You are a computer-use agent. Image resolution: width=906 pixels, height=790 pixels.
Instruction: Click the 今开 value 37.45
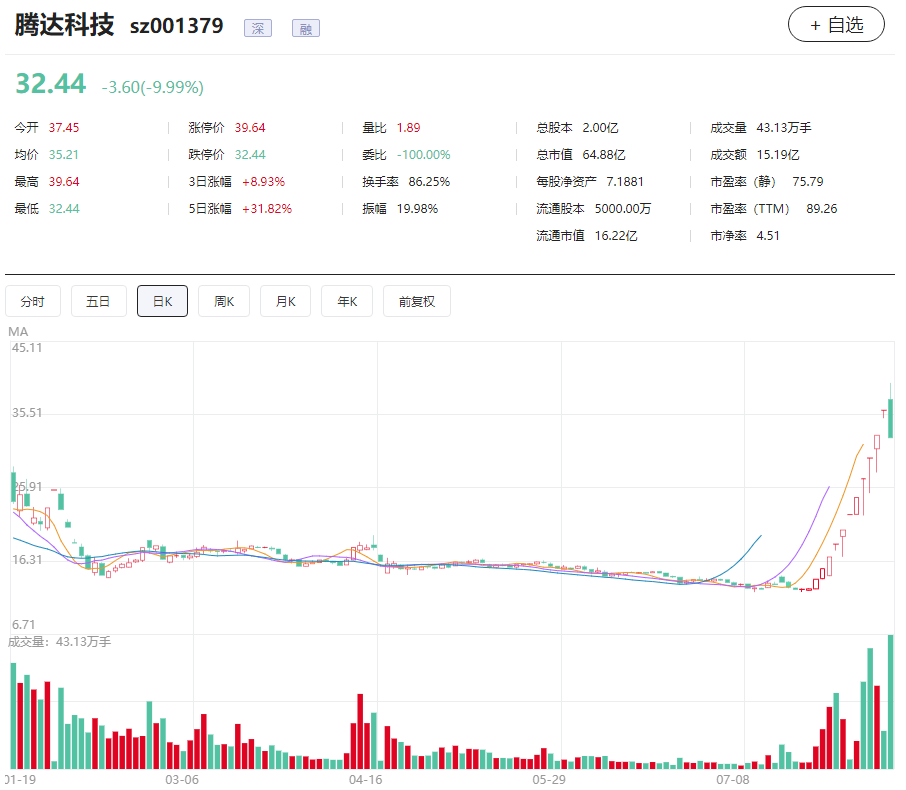(64, 128)
